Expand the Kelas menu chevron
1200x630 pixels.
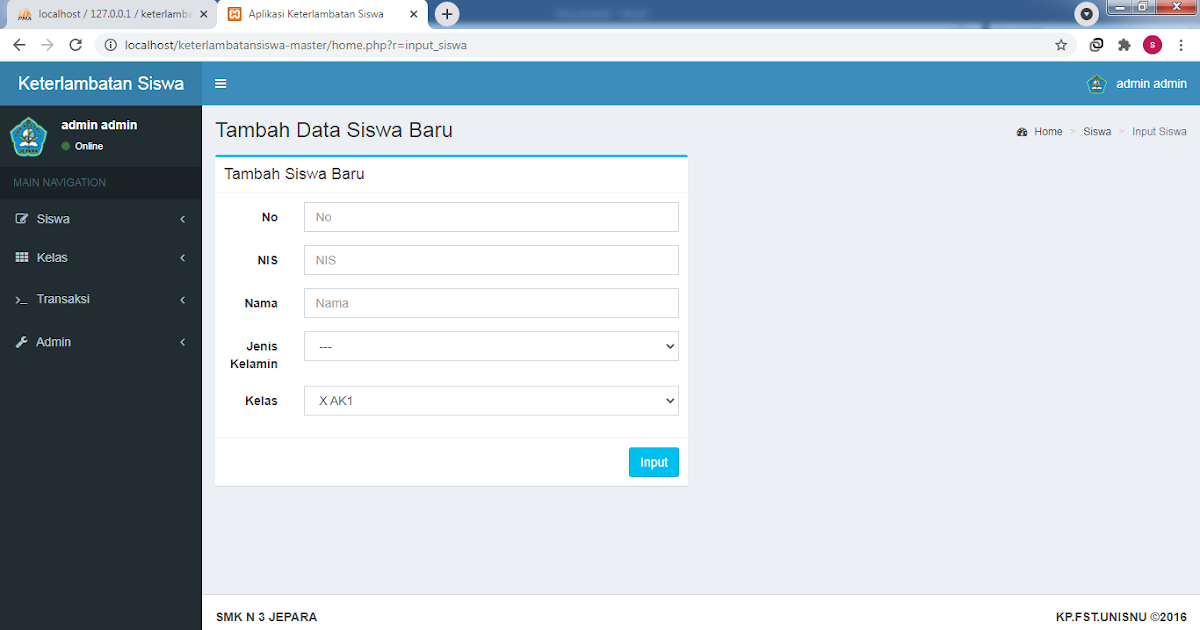(183, 258)
